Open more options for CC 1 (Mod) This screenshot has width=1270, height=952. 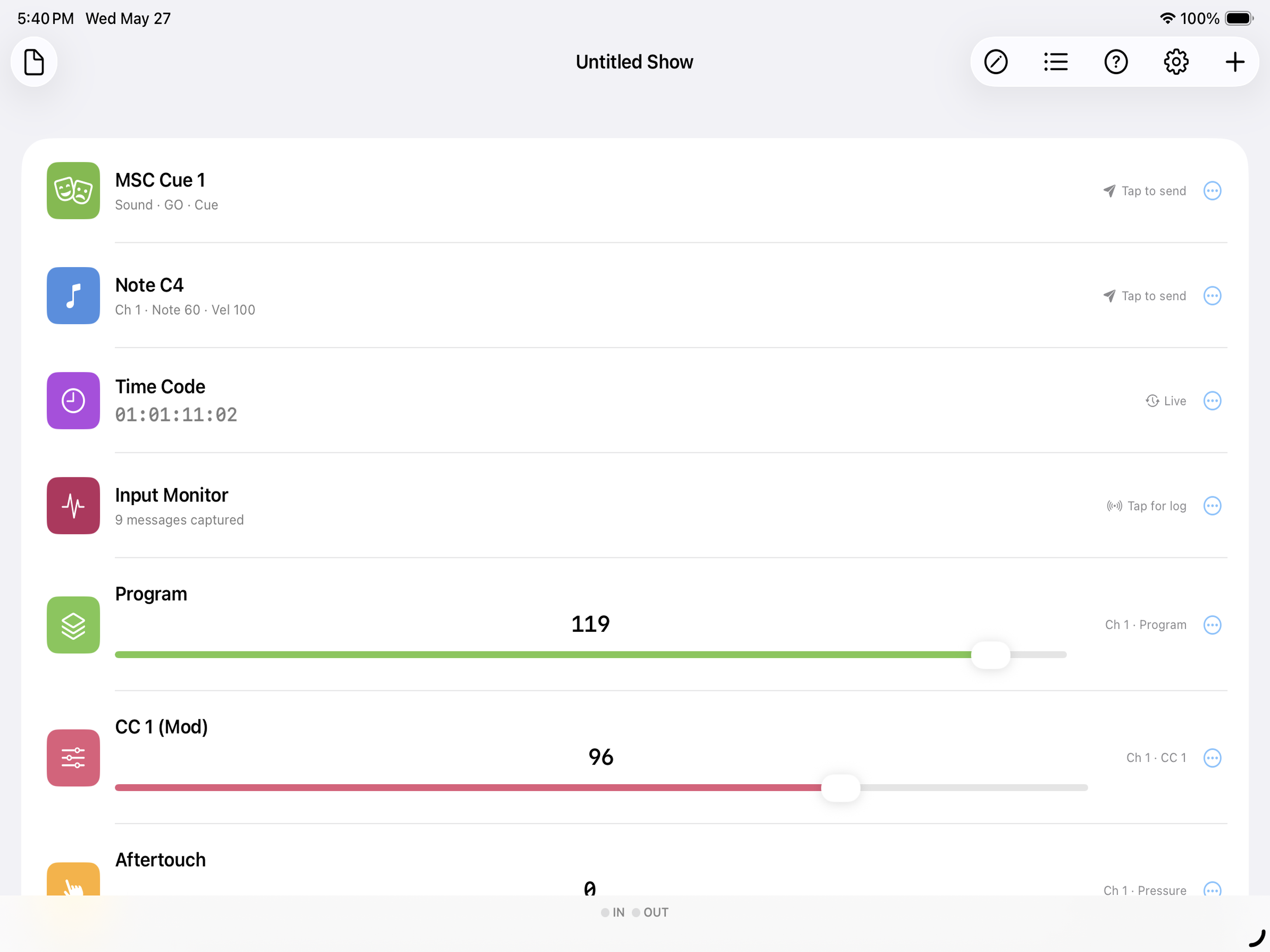[x=1212, y=757]
